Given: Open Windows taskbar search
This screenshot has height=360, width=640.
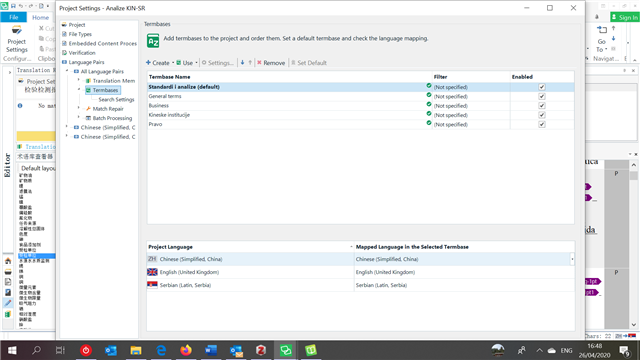Looking at the screenshot, I should [36, 350].
